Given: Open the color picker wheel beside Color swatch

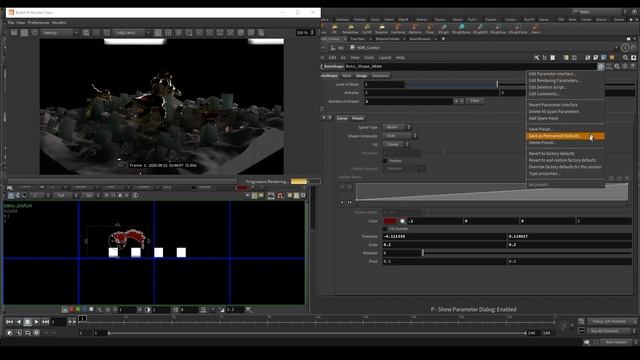Looking at the screenshot, I should click(x=402, y=221).
